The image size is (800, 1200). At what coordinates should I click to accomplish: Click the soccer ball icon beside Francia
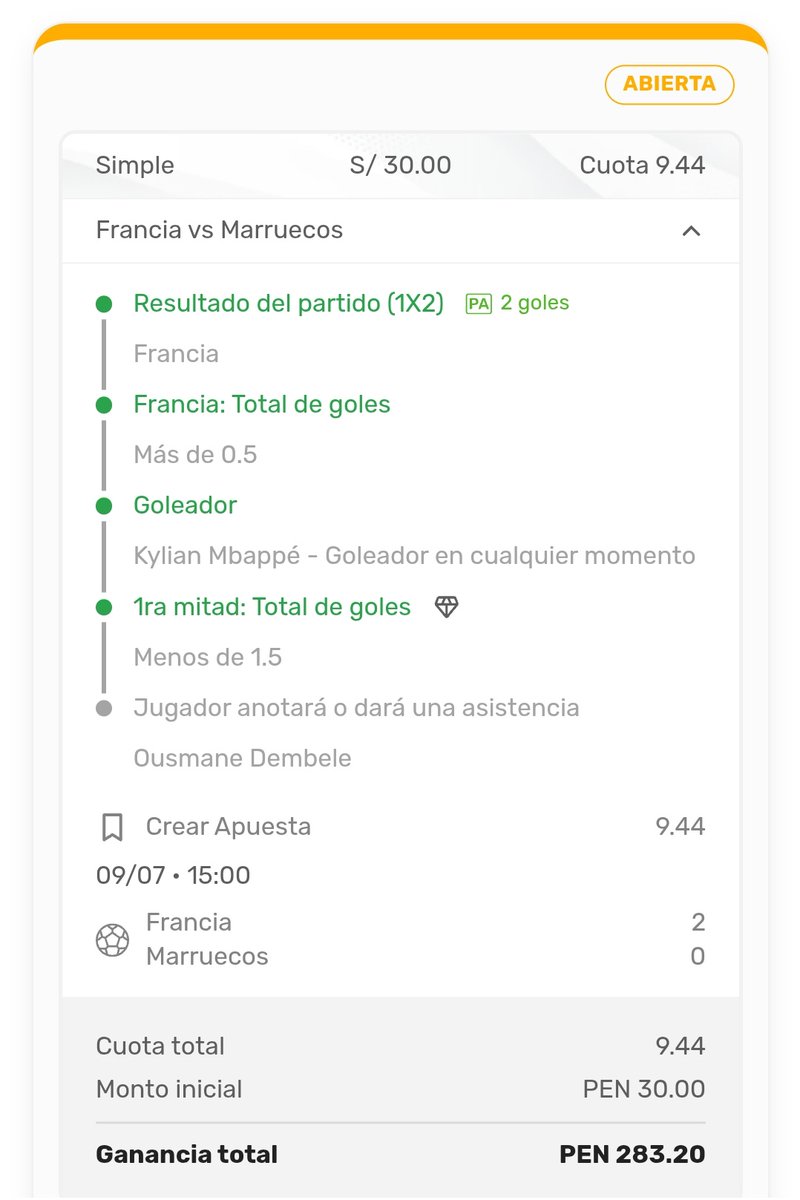[x=112, y=940]
